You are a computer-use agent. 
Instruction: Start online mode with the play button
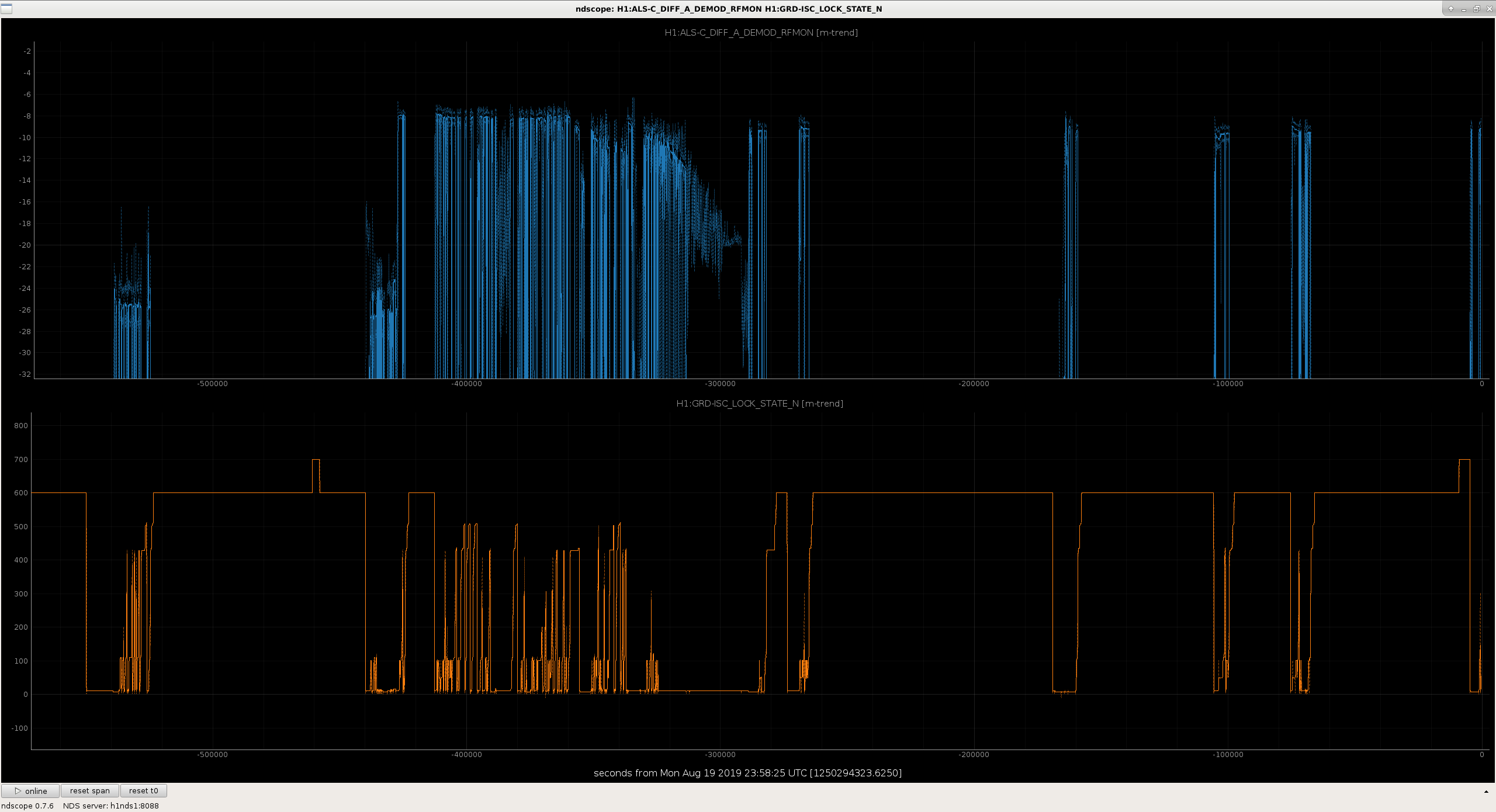click(x=30, y=791)
